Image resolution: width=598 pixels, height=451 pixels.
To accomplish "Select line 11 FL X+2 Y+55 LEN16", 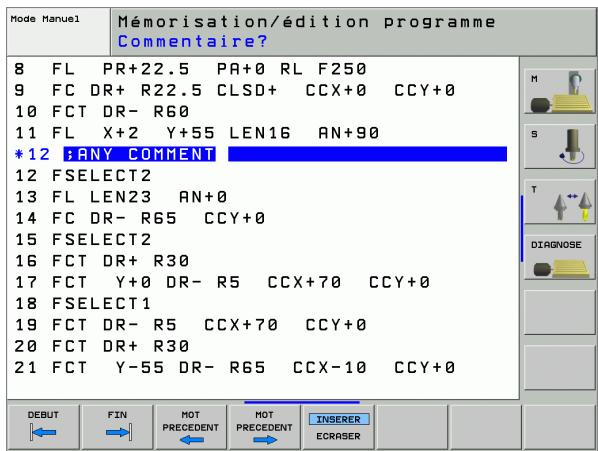I will pos(197,133).
